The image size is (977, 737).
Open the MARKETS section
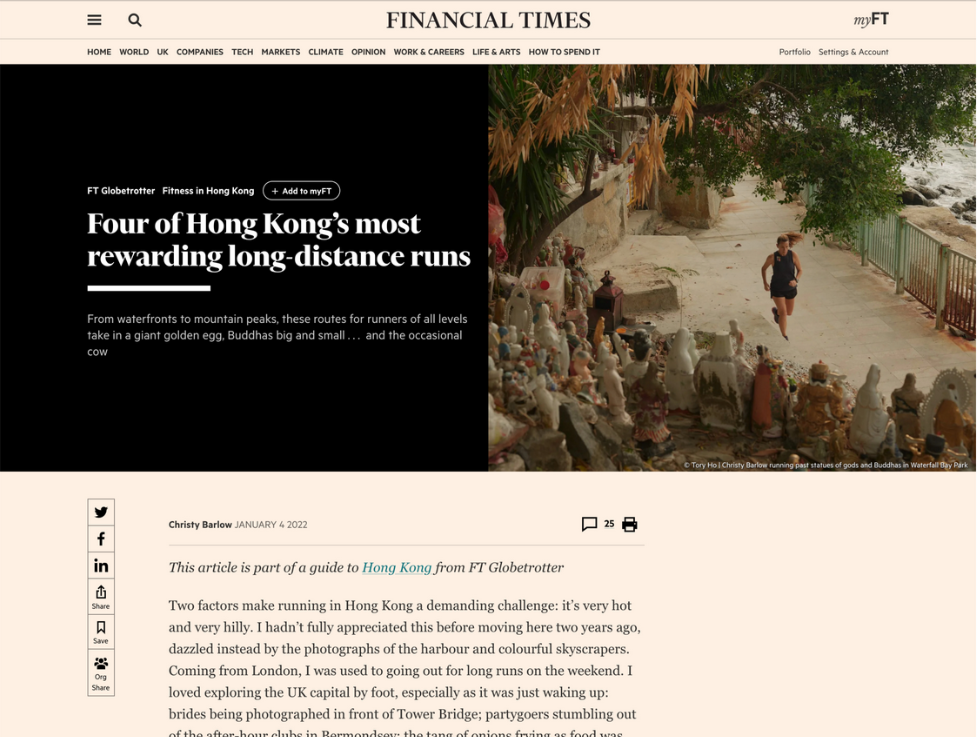(280, 52)
